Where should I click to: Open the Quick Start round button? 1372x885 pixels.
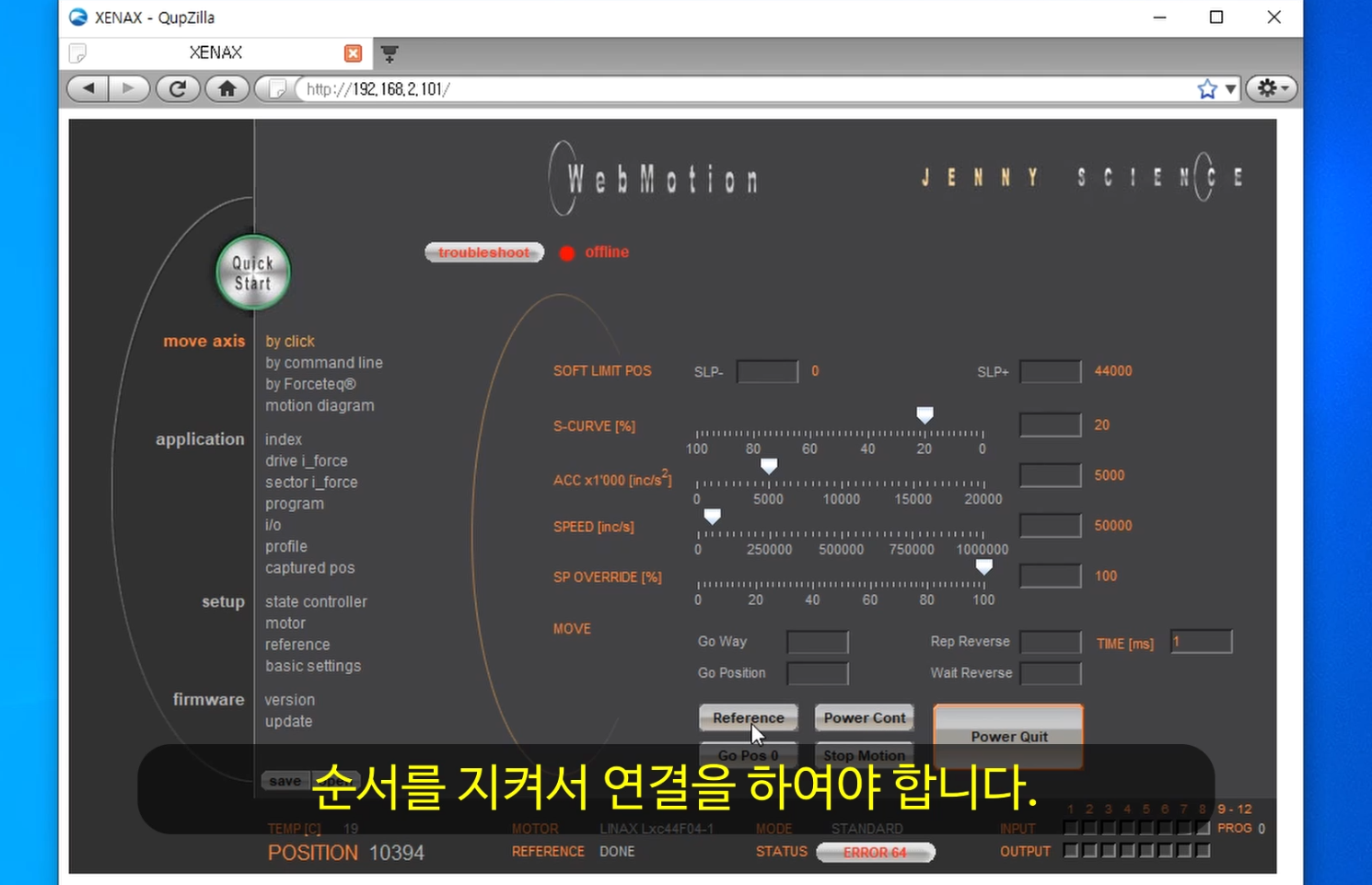tap(253, 274)
